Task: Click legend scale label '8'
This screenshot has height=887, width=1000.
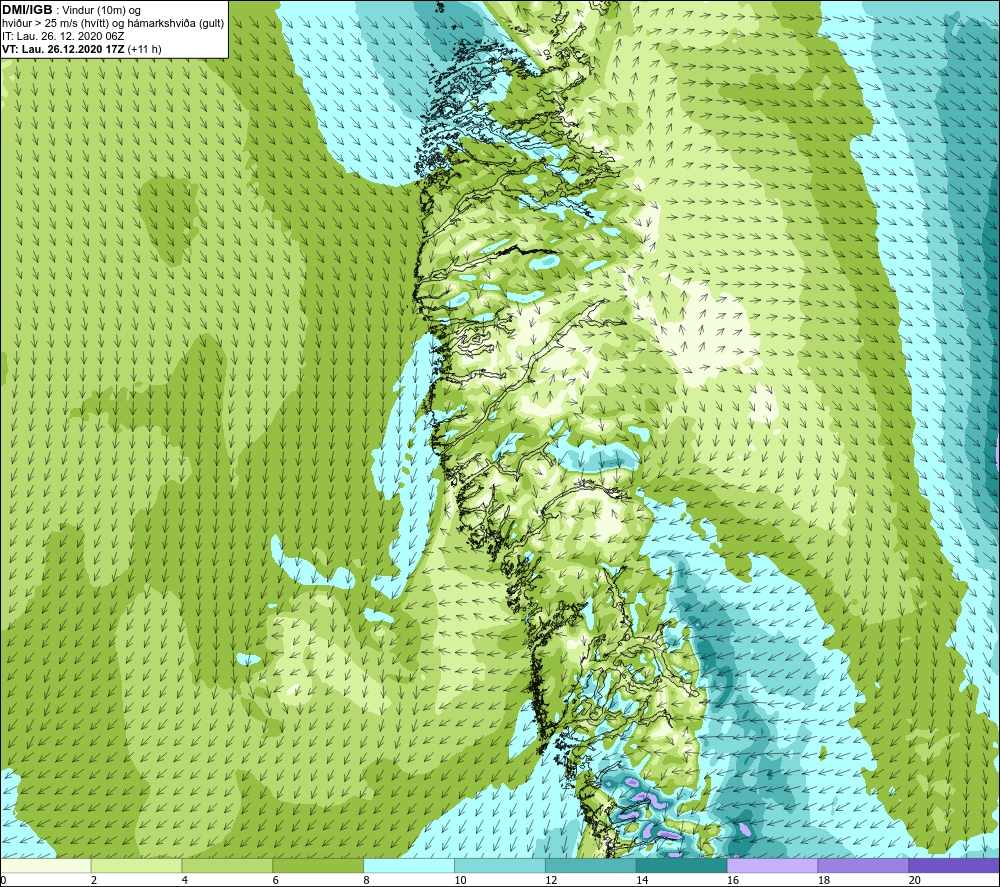Action: pyautogui.click(x=367, y=880)
